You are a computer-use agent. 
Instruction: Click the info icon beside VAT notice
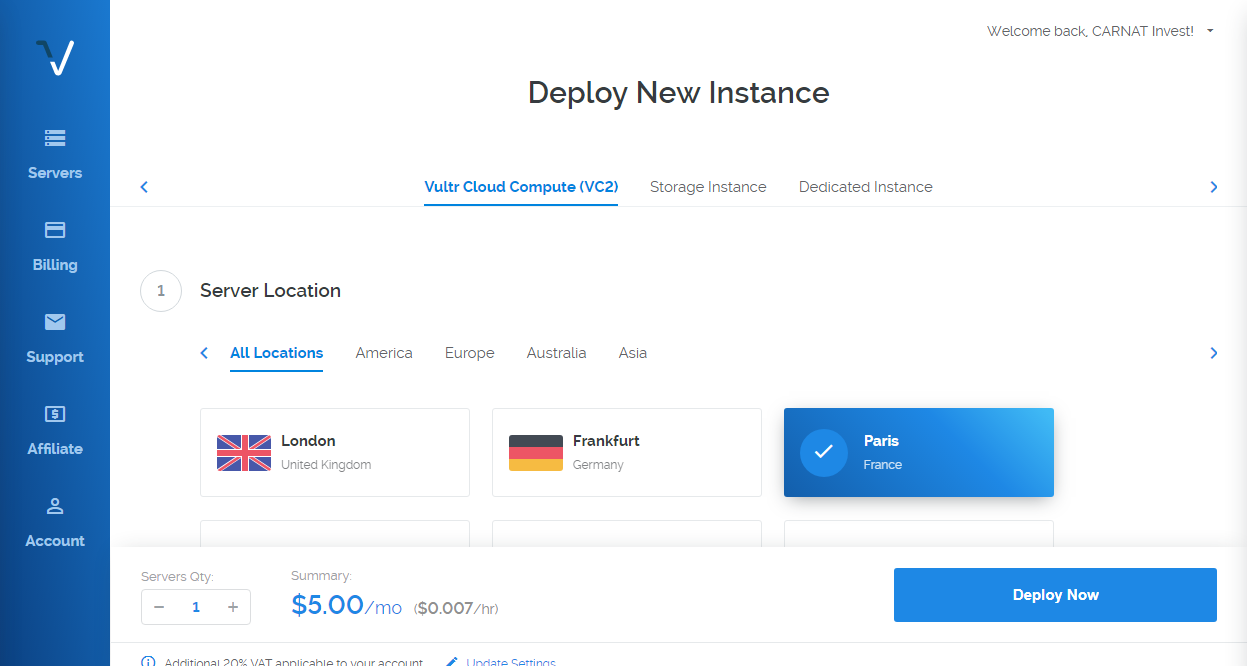pyautogui.click(x=148, y=662)
